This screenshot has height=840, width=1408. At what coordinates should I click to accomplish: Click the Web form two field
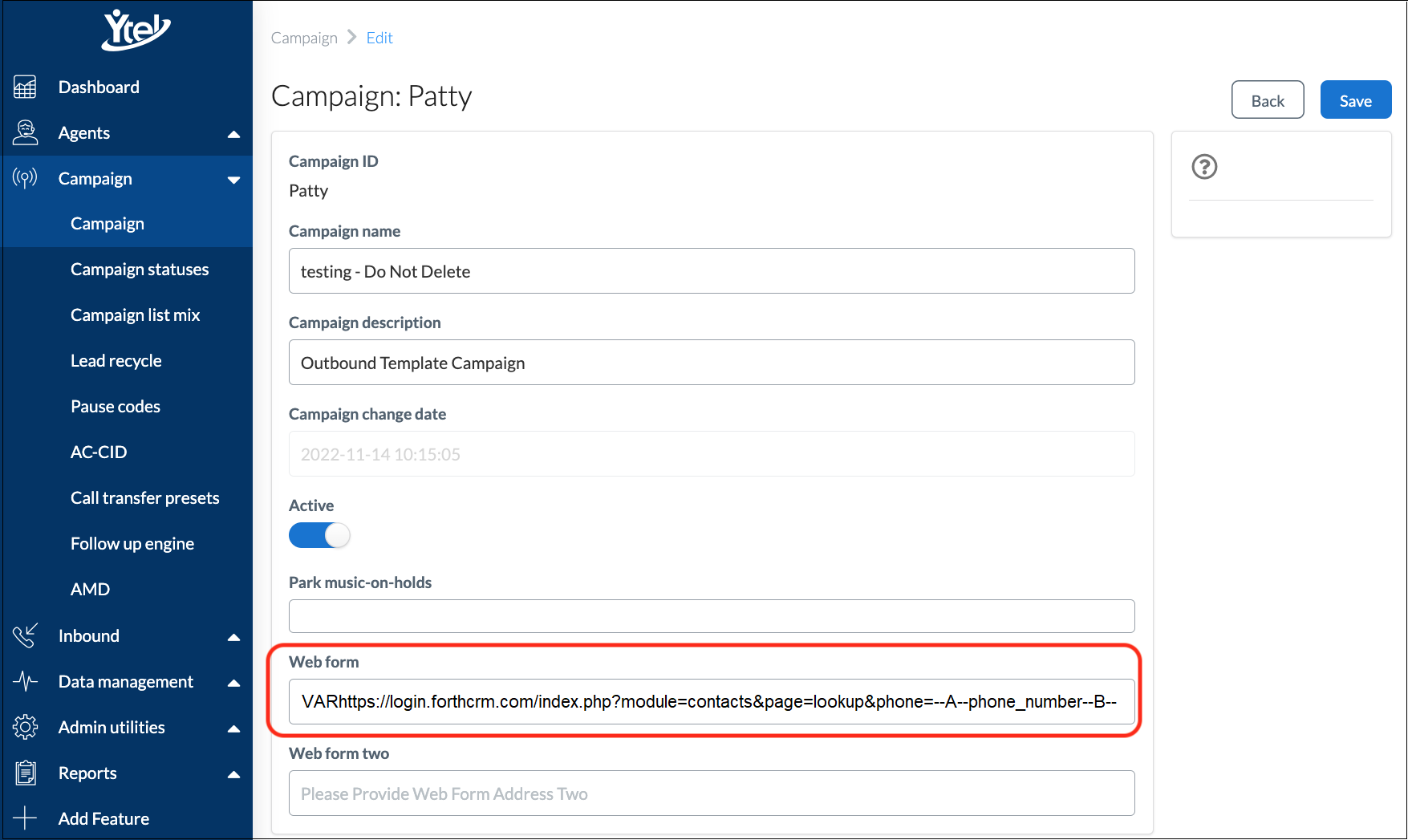pyautogui.click(x=712, y=793)
